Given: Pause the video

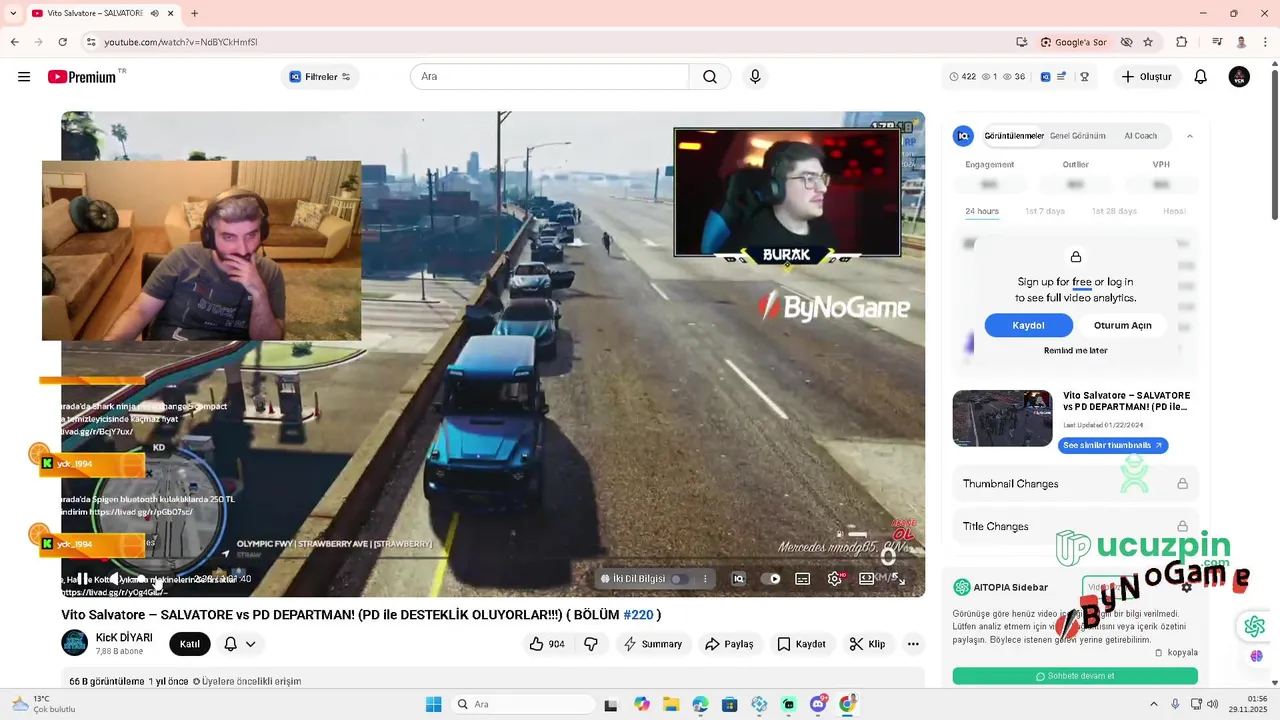Looking at the screenshot, I should click(x=83, y=578).
